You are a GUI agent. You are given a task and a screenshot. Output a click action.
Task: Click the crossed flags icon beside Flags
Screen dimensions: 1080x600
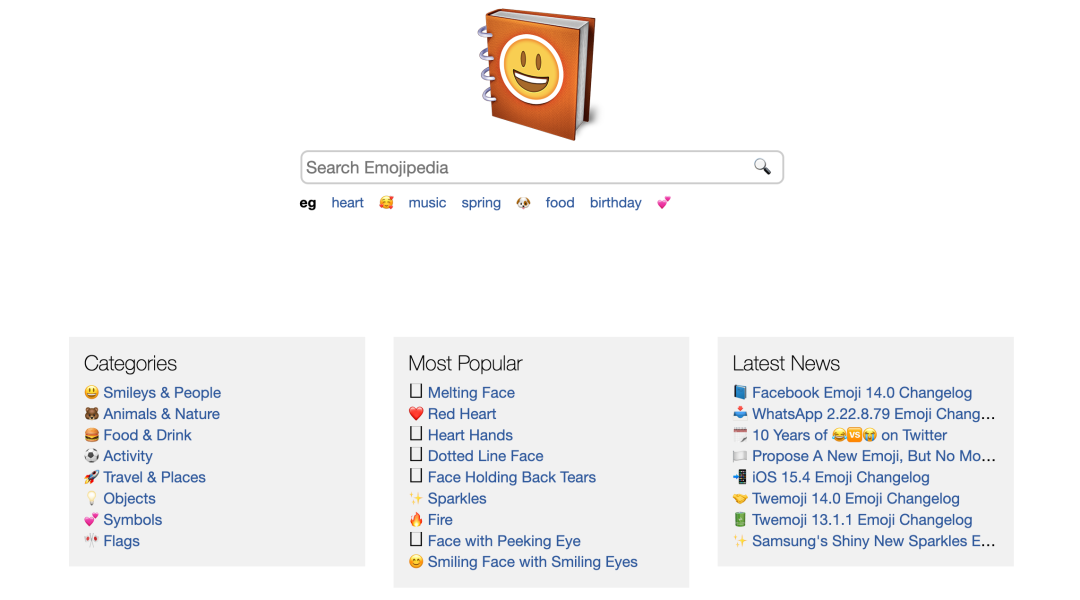(92, 541)
